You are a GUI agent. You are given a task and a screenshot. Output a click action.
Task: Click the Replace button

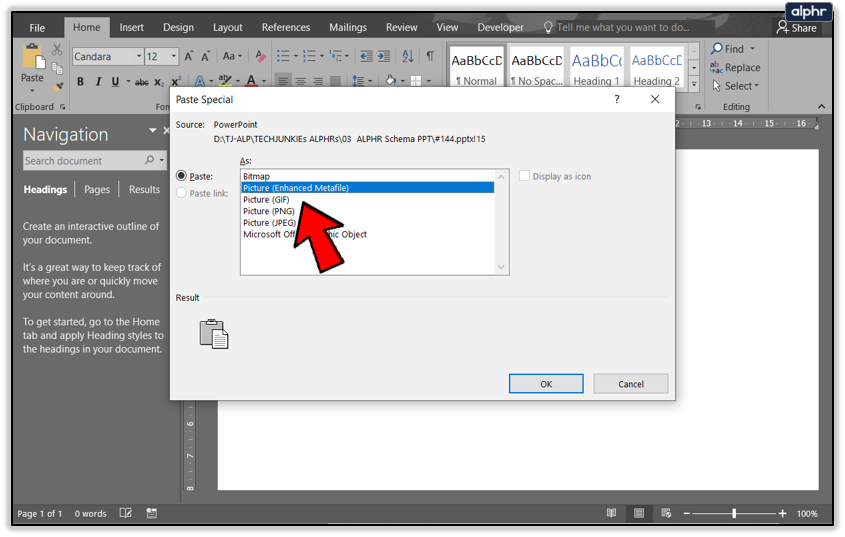735,67
